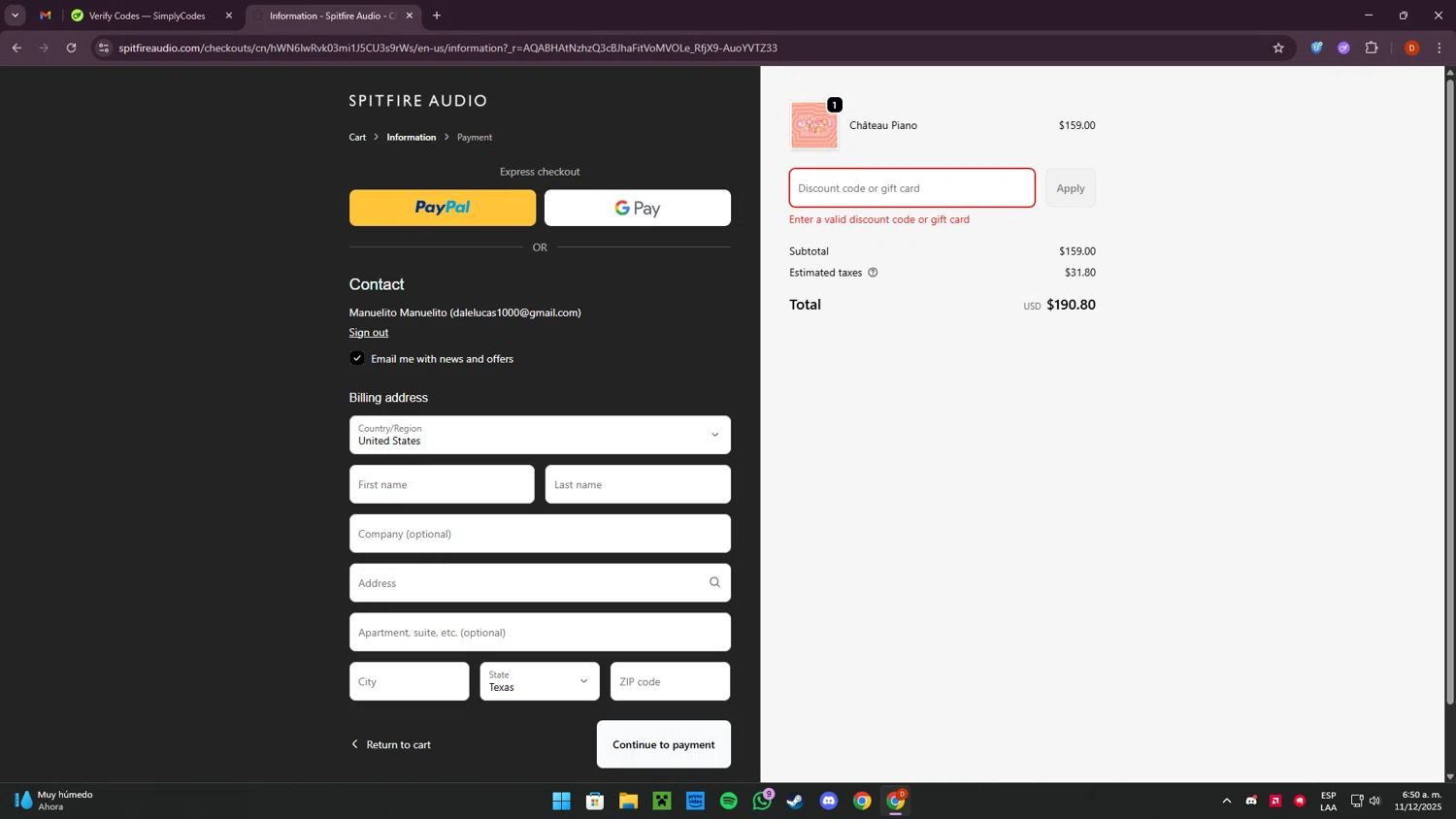
Task: Click the purple extension icon
Action: (x=1343, y=48)
